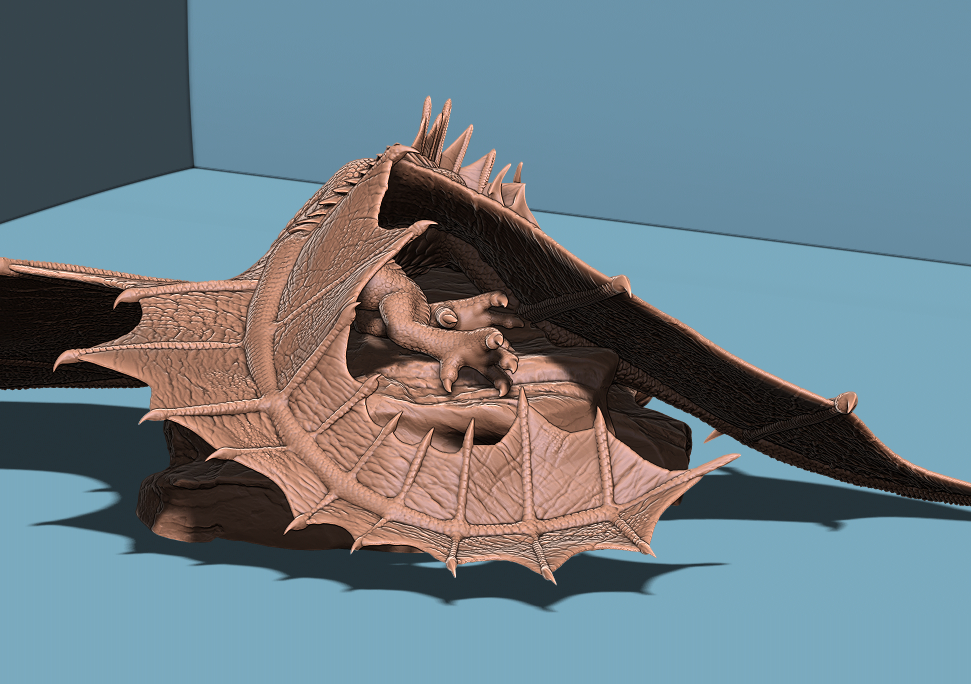Click the claw at the right wing's far end
971x684 pixels.
click(845, 402)
